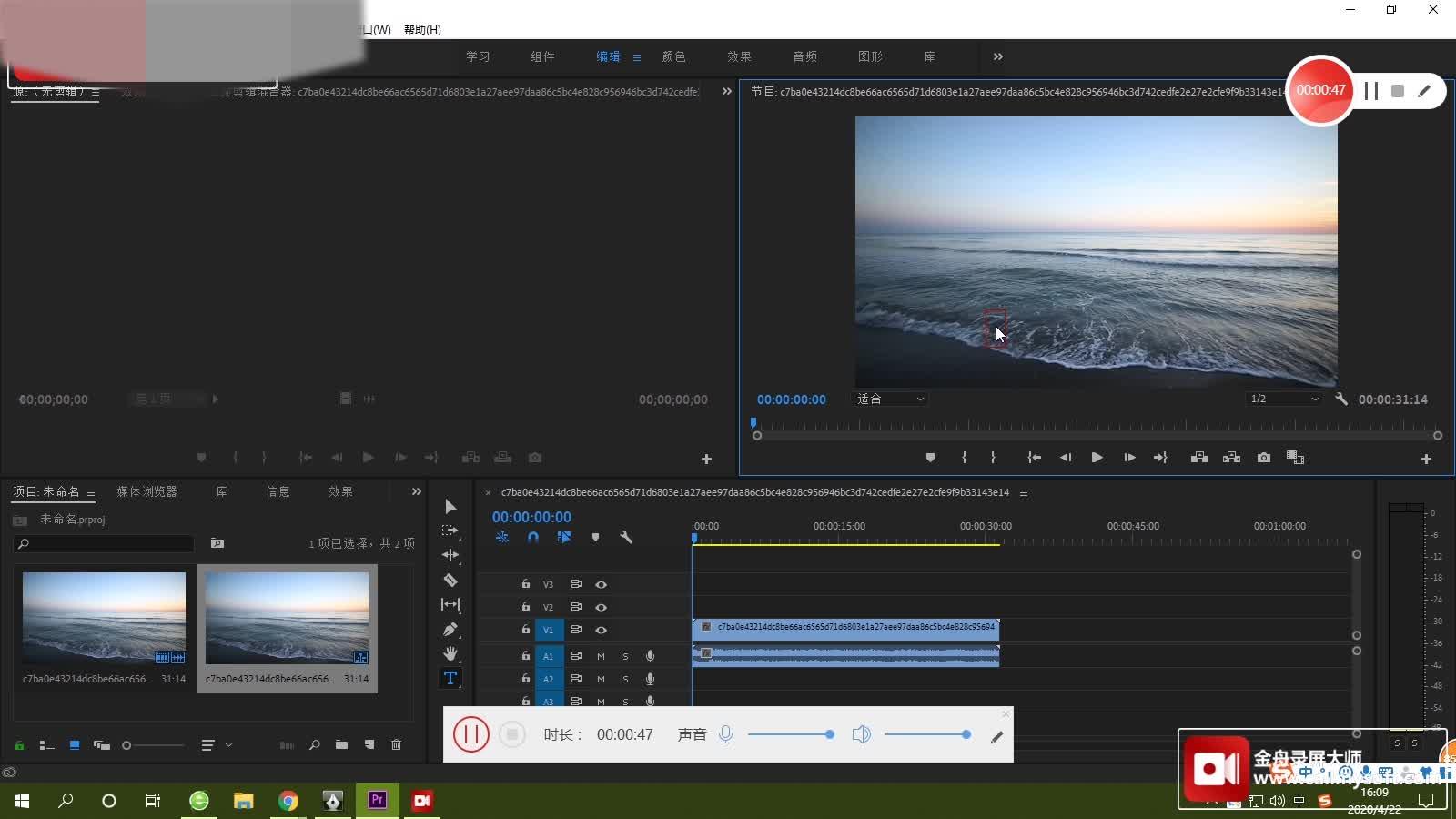Click Mark In in program monitor
This screenshot has height=819, width=1456.
964,458
